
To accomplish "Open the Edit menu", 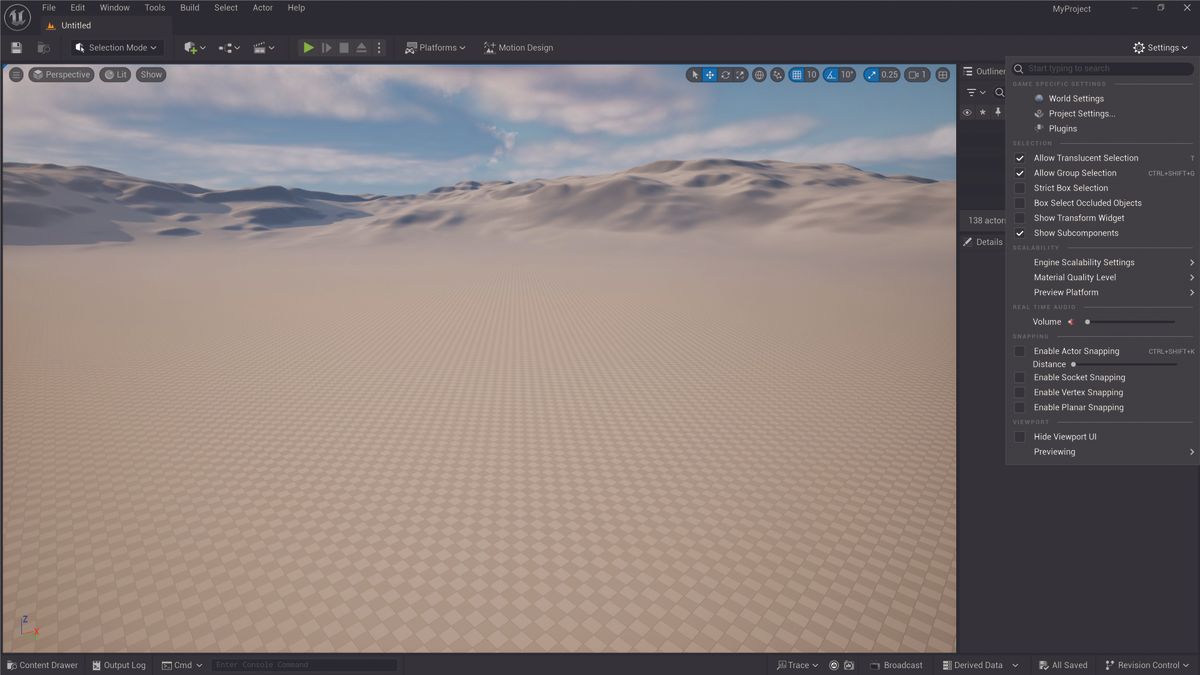I will pos(77,8).
